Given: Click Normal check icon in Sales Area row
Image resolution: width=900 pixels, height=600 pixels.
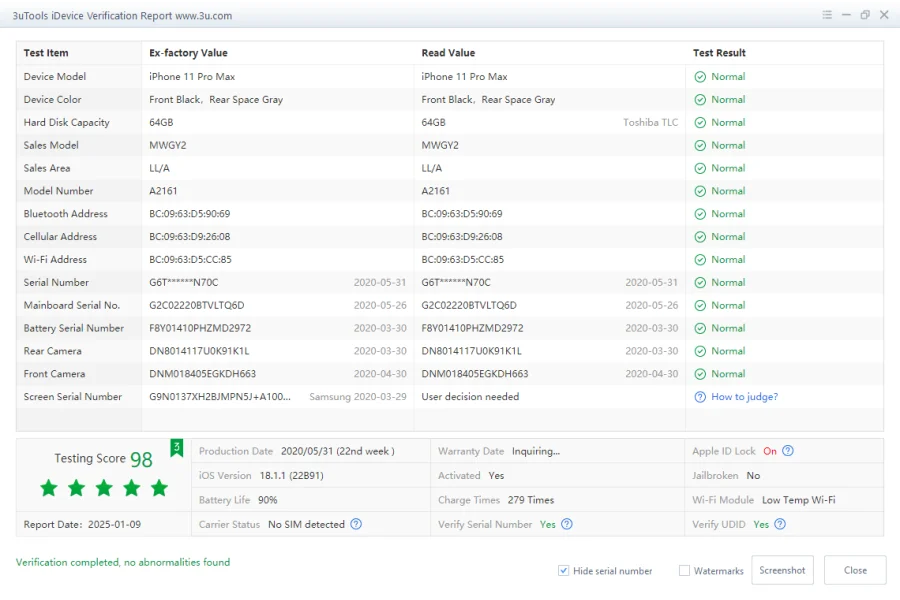Looking at the screenshot, I should [x=700, y=168].
